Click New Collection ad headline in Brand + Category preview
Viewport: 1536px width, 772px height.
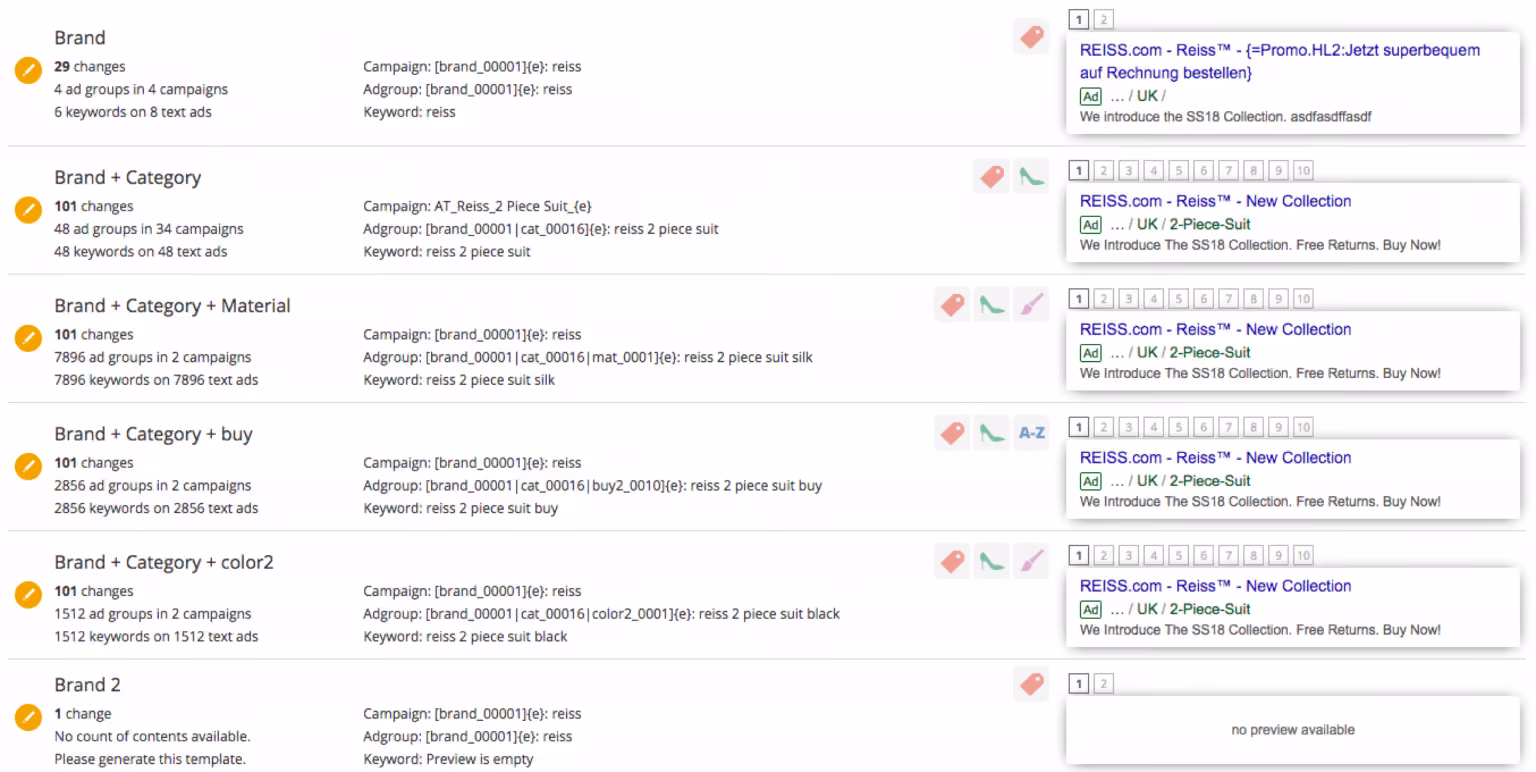[1215, 201]
